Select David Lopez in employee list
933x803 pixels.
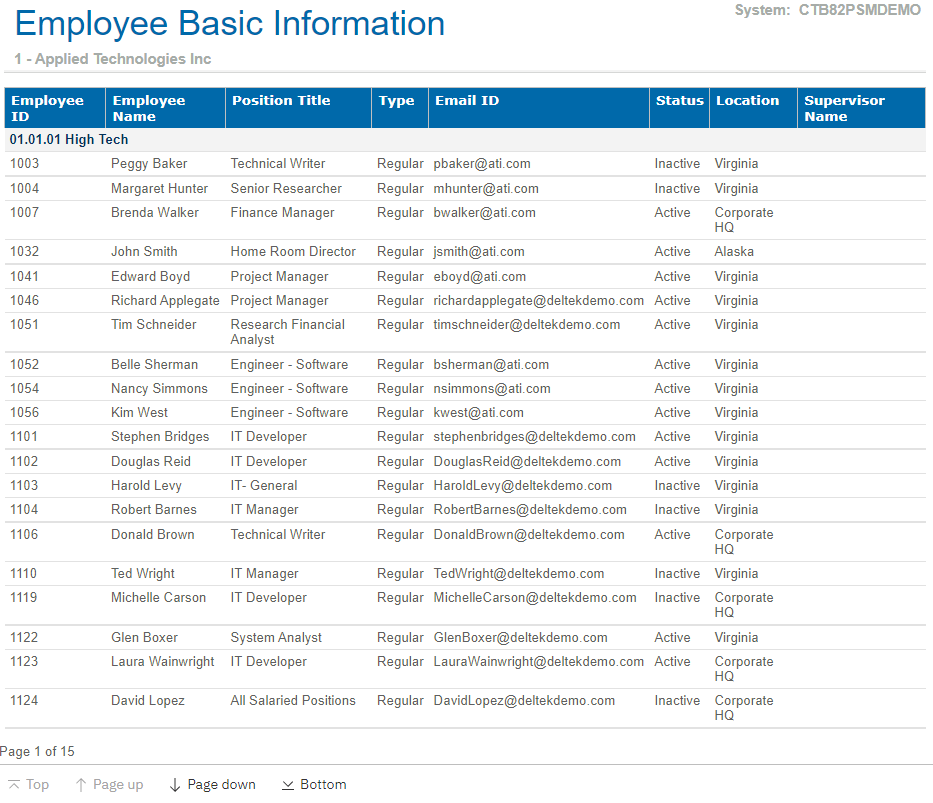(148, 701)
